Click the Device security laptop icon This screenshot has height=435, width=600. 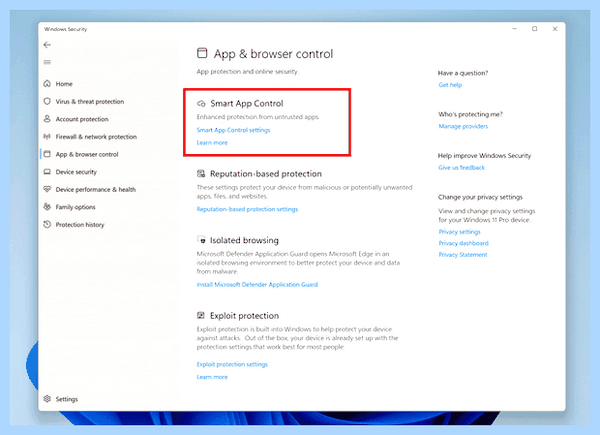(x=47, y=171)
